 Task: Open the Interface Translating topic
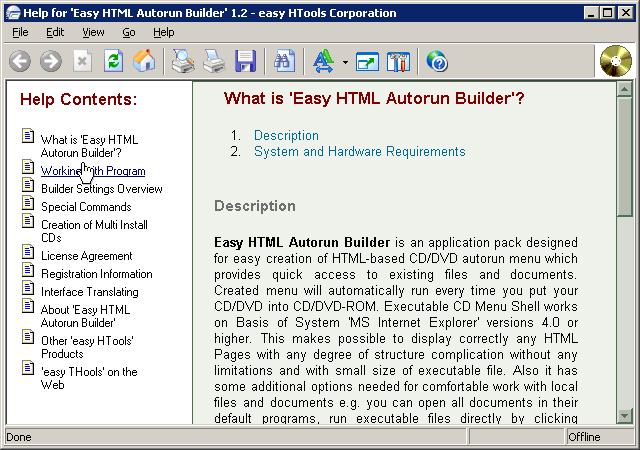90,292
